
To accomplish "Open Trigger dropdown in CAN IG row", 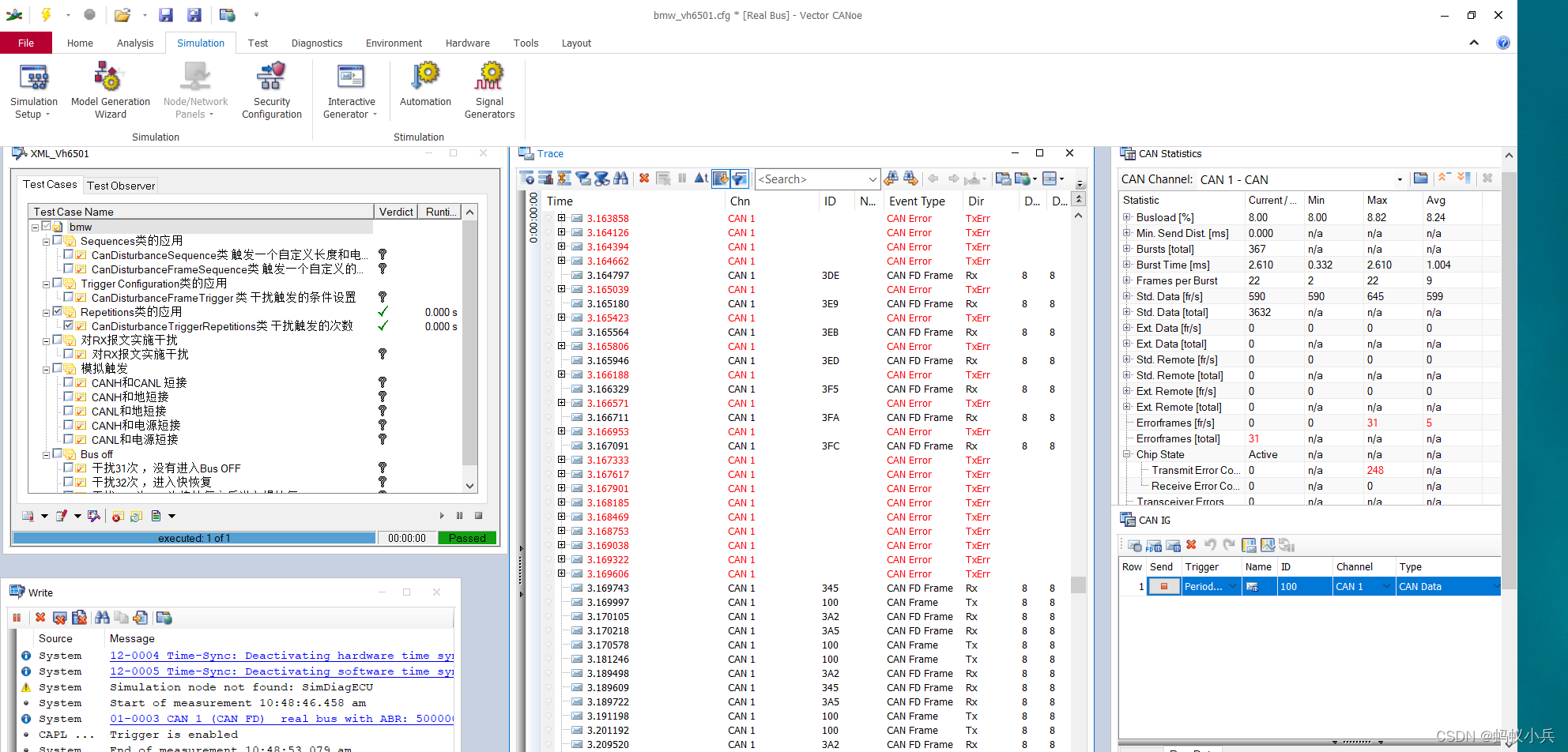I will (1232, 586).
